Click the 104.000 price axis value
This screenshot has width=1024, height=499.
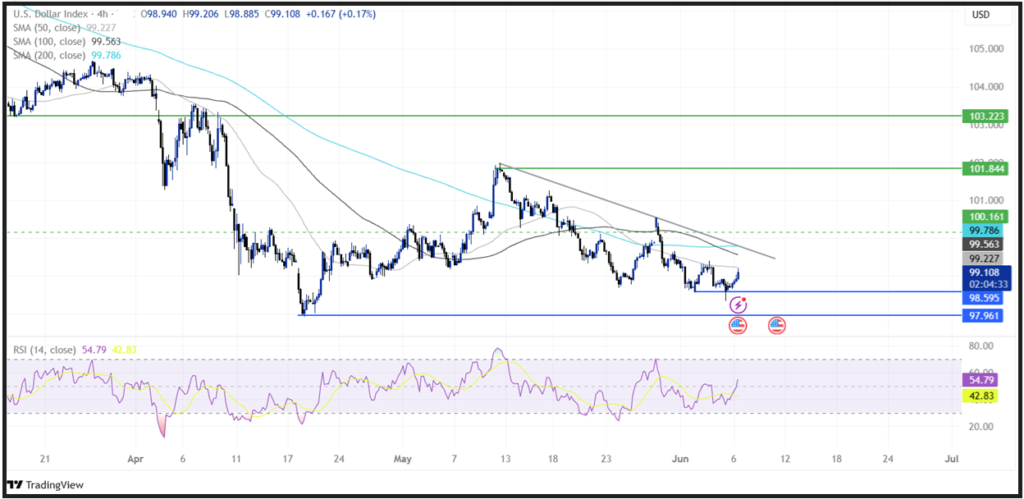(x=985, y=87)
